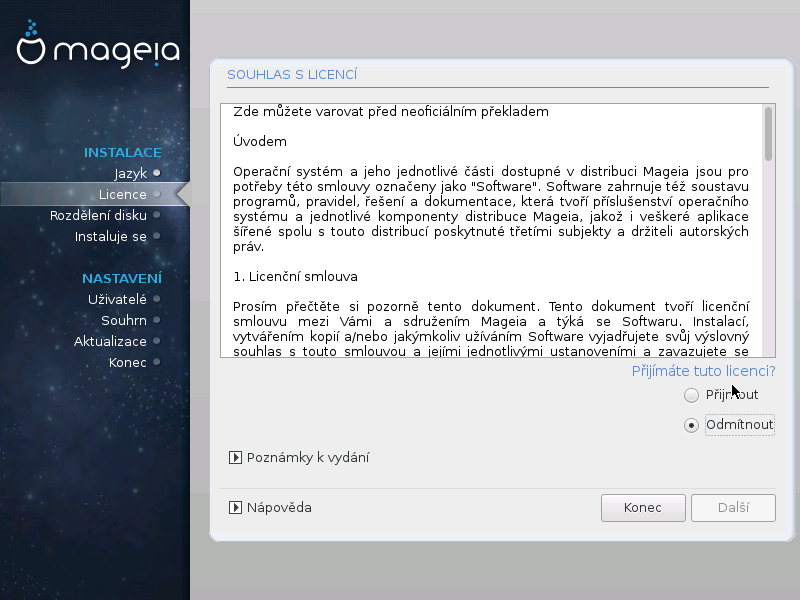Click the Konec button
Viewport: 800px width, 600px height.
(x=643, y=508)
